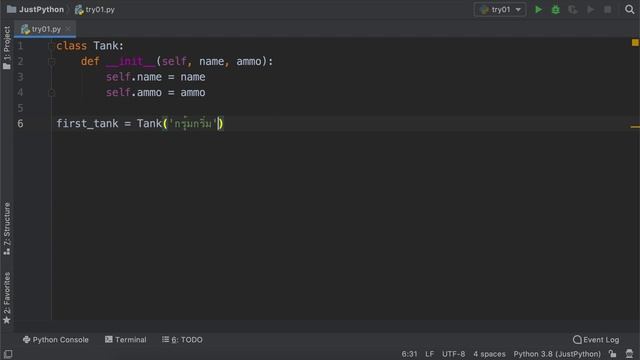Screen dimensions: 640x360
Task: Click the __init__ method name
Action: click(x=131, y=61)
